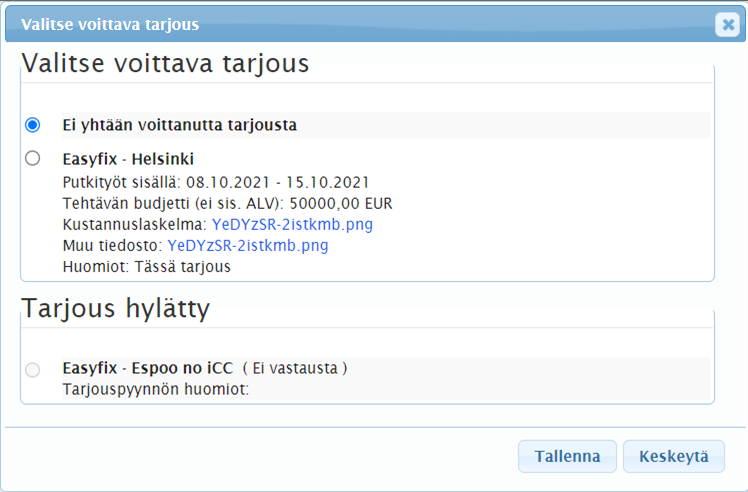Click the Putkityöt sisällä date range line
Screen dimensions: 748x492
(216, 182)
